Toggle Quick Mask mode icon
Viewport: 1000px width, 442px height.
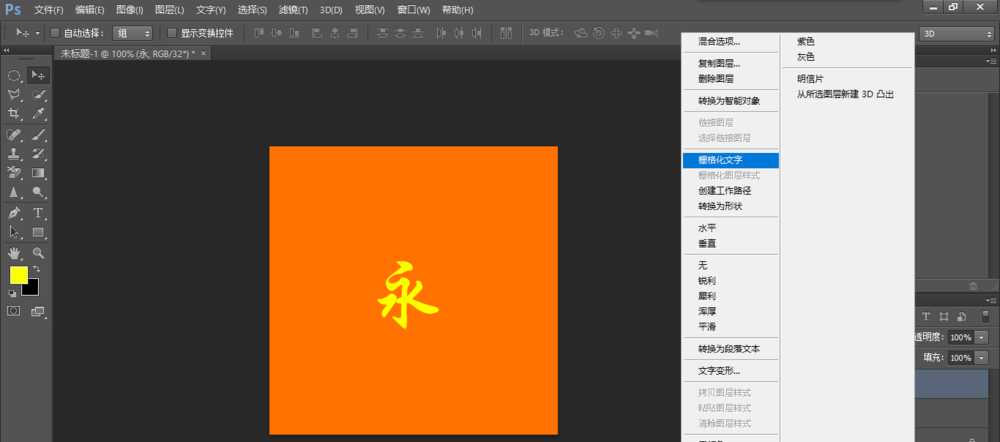tap(15, 311)
